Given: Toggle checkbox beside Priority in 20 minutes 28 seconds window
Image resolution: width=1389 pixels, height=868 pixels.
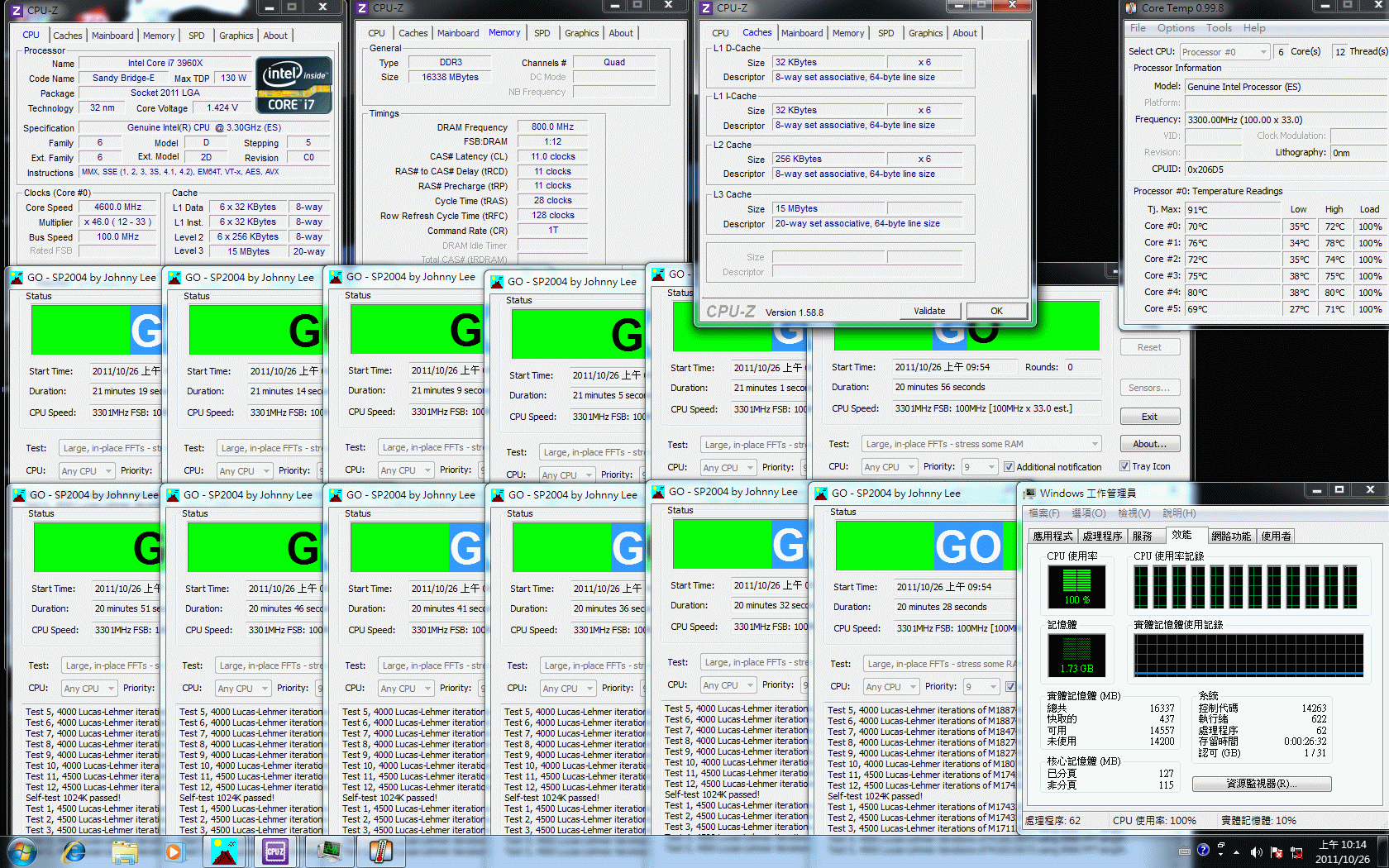Looking at the screenshot, I should (x=1010, y=687).
